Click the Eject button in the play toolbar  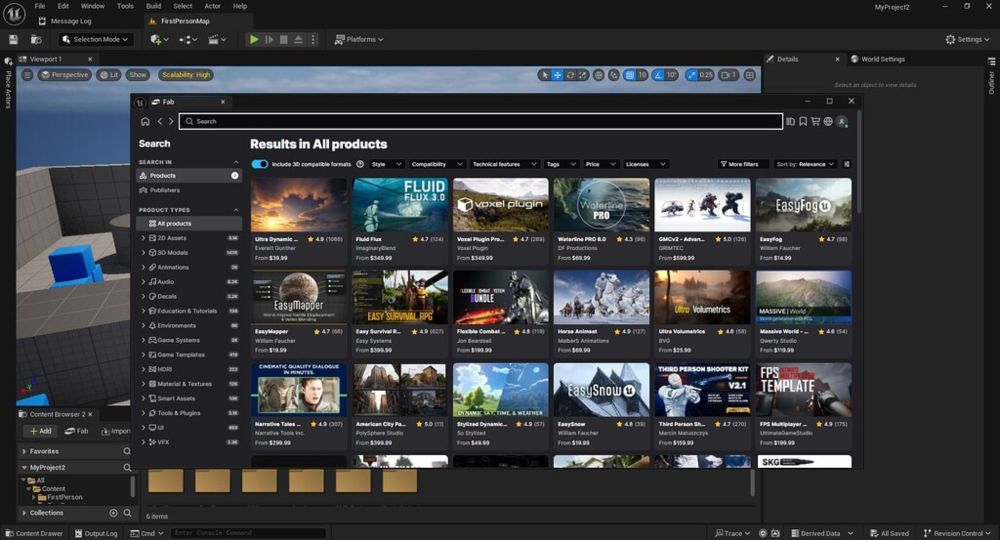[298, 40]
